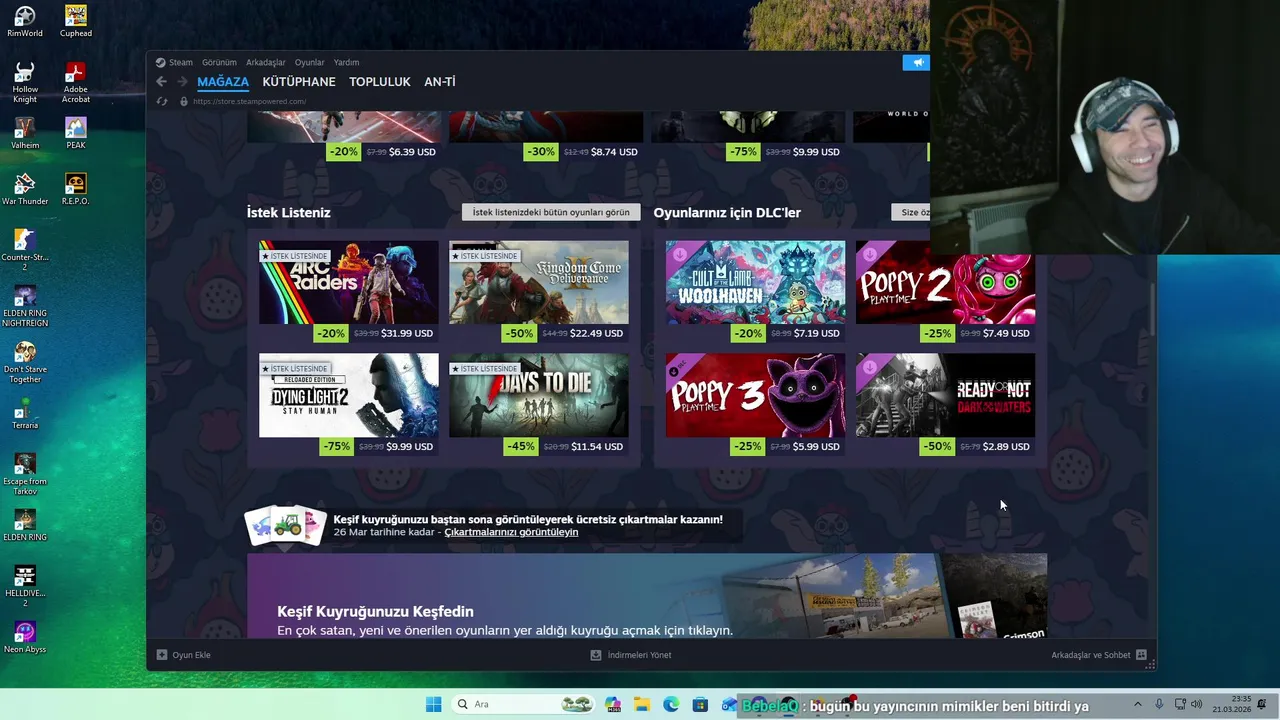Screen dimensions: 1280x720
Task: Open the Steam menu
Action: [x=181, y=62]
